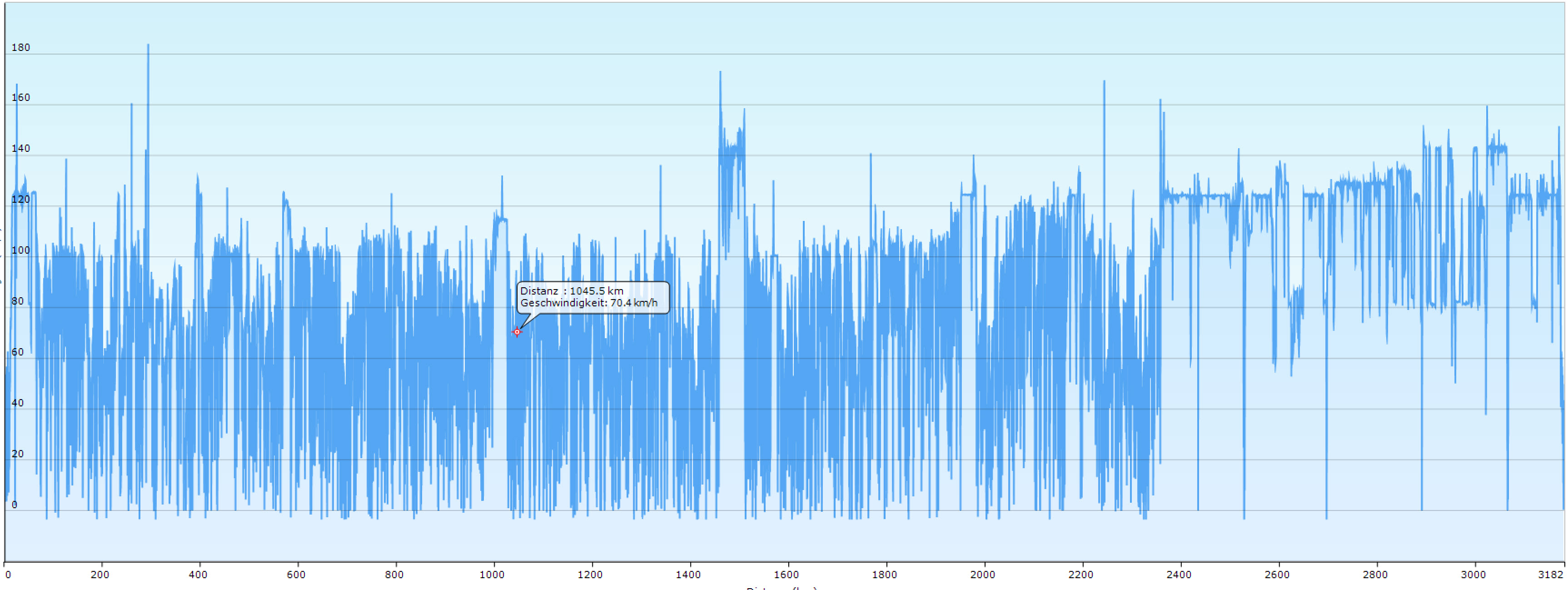1568x590 pixels.
Task: Click the 3182 end label on distance axis
Action: (x=1550, y=574)
